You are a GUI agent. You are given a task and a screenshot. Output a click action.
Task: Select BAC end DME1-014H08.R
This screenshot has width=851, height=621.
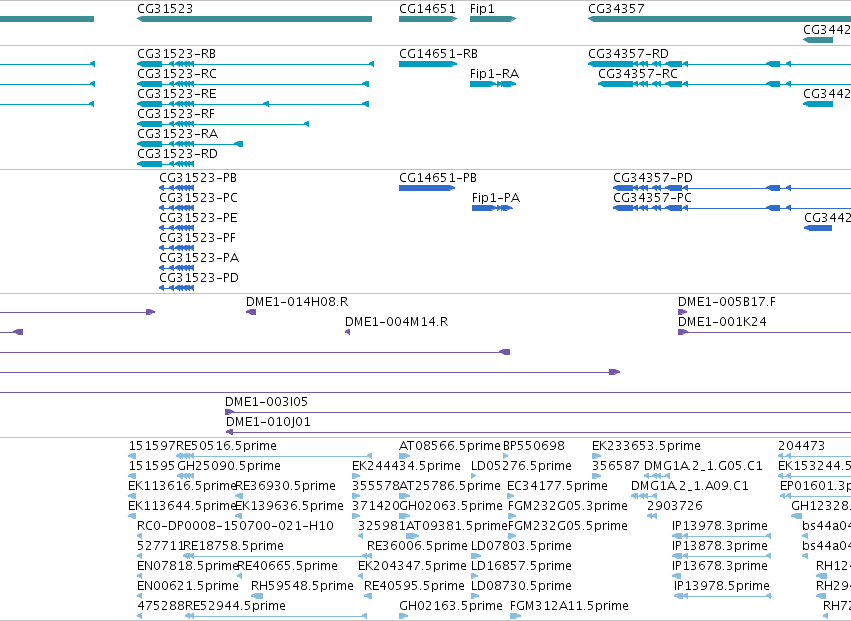point(297,302)
